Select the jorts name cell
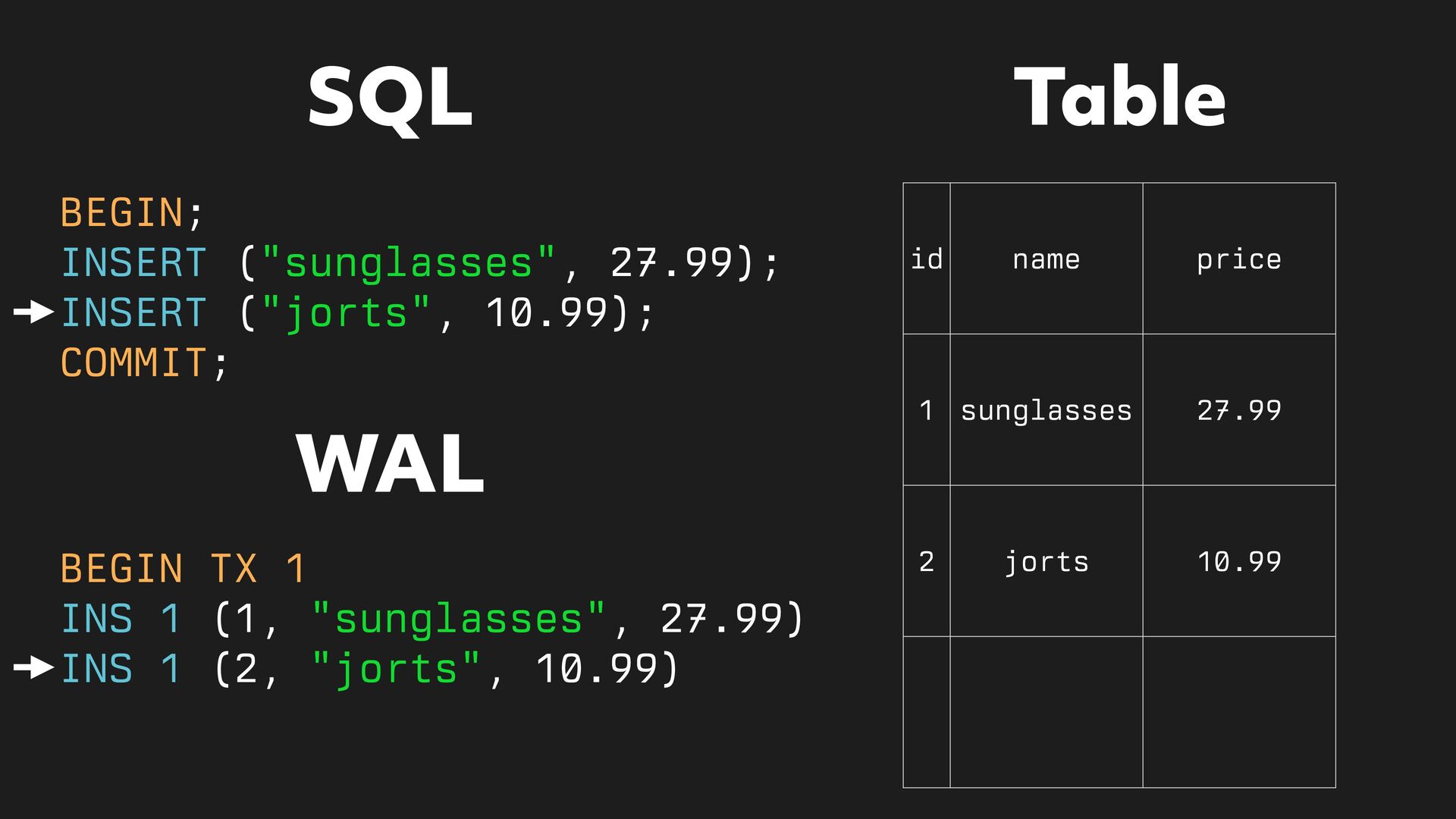 click(1046, 561)
